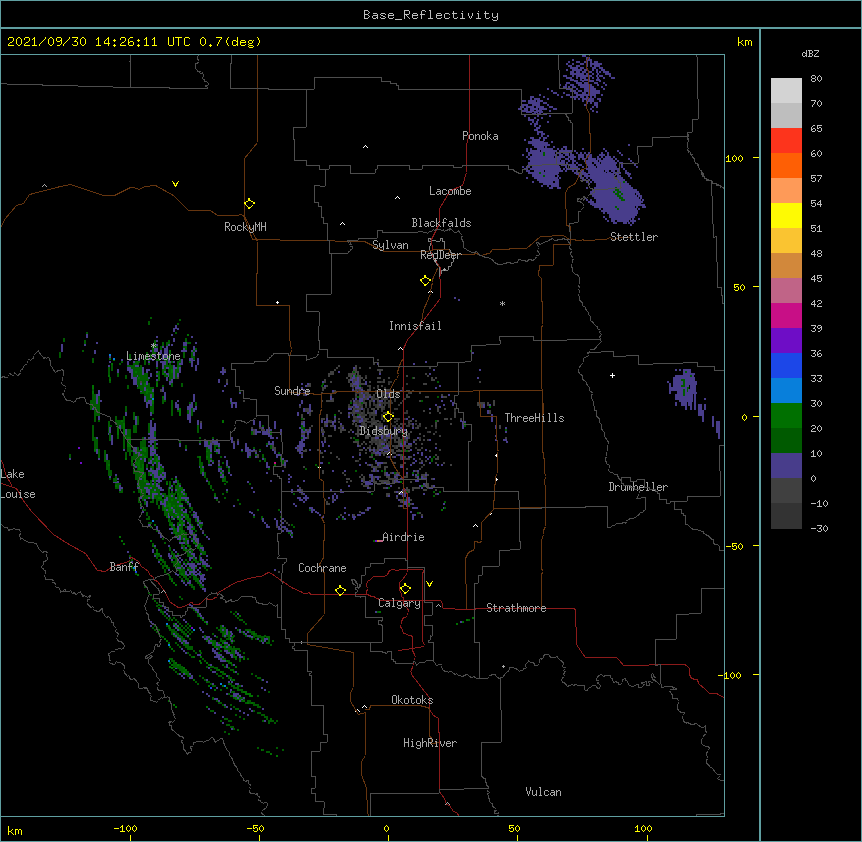Click the ThreeHills town label
Viewport: 862px width, 842px height.
pos(534,418)
